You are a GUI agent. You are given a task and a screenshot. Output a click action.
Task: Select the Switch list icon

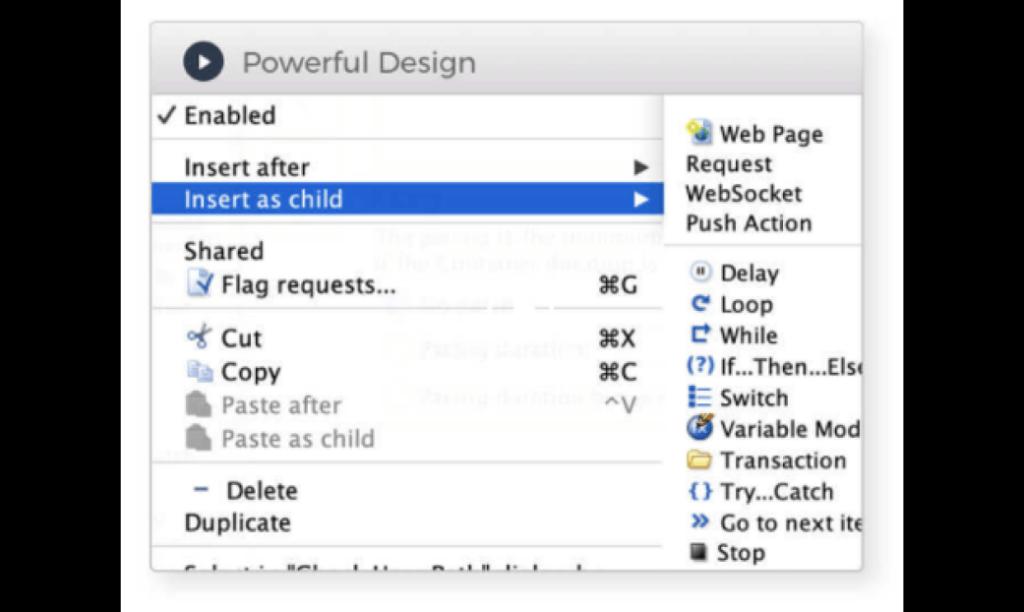[700, 398]
